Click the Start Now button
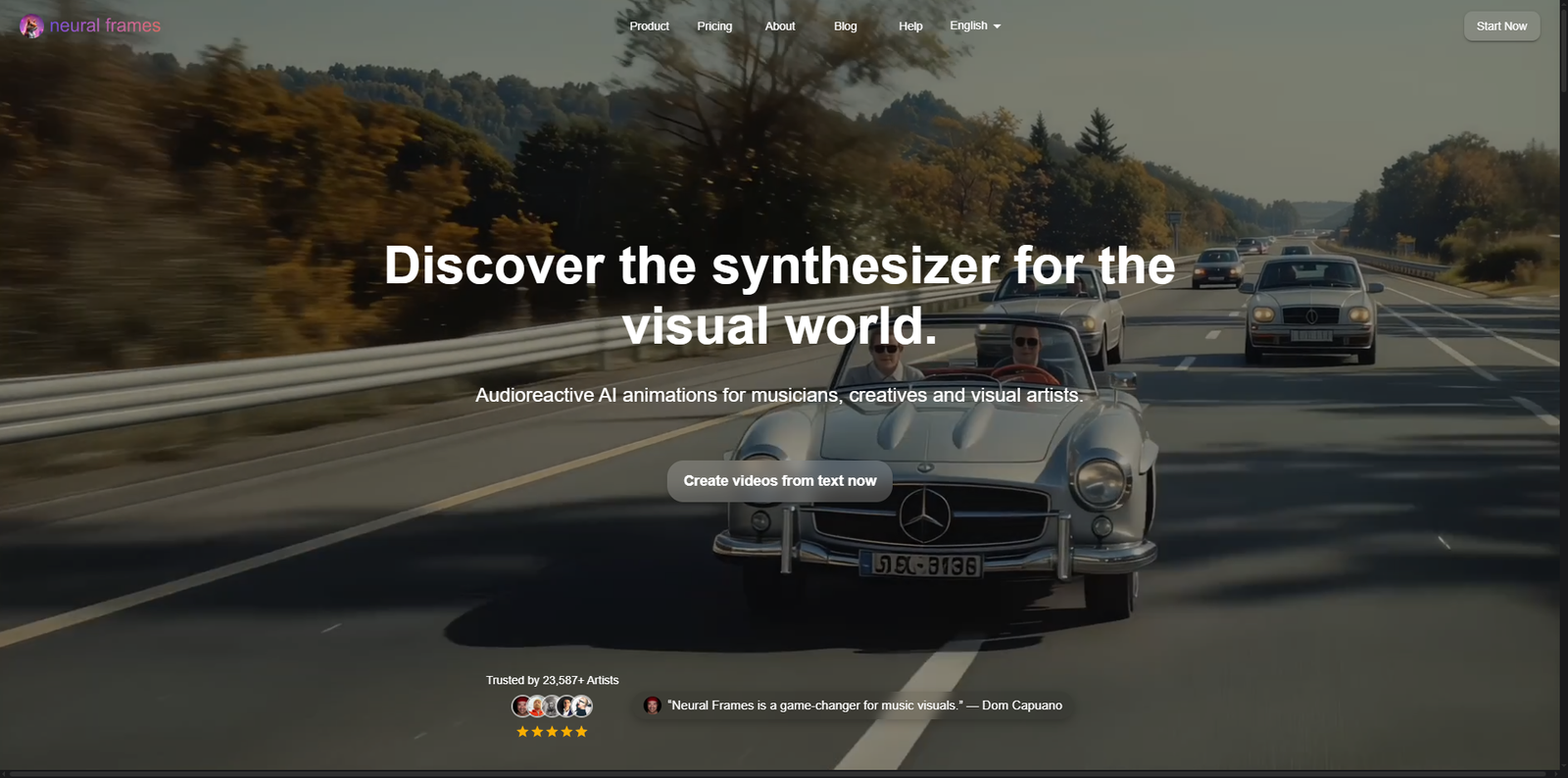This screenshot has width=1568, height=778. tap(1501, 26)
